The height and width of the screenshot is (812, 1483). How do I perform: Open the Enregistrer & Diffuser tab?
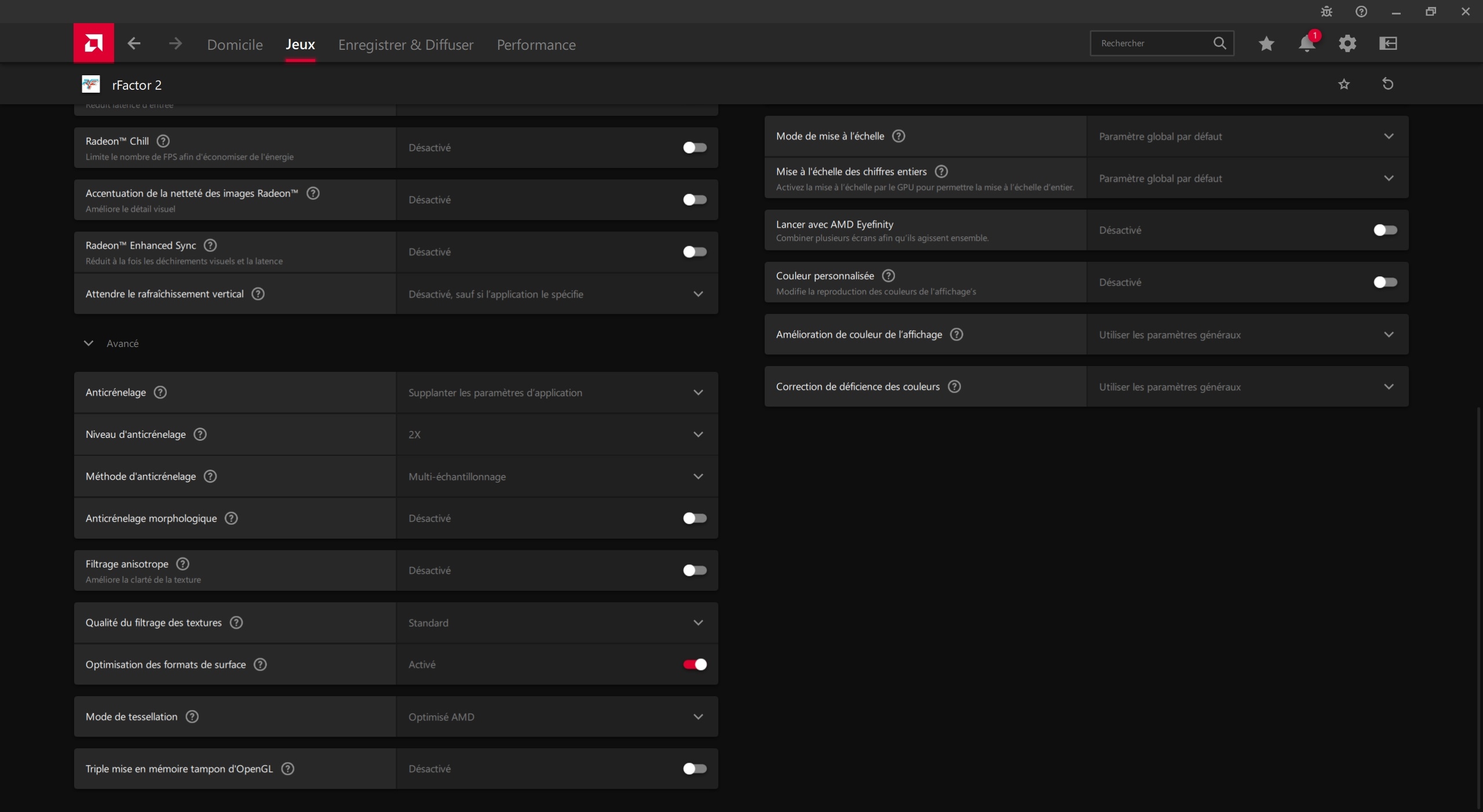tap(406, 45)
